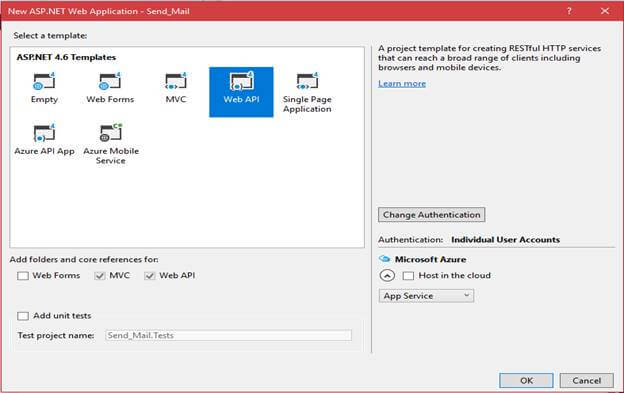Select the Azure Mobile Service template
The height and width of the screenshot is (393, 624).
(111, 144)
